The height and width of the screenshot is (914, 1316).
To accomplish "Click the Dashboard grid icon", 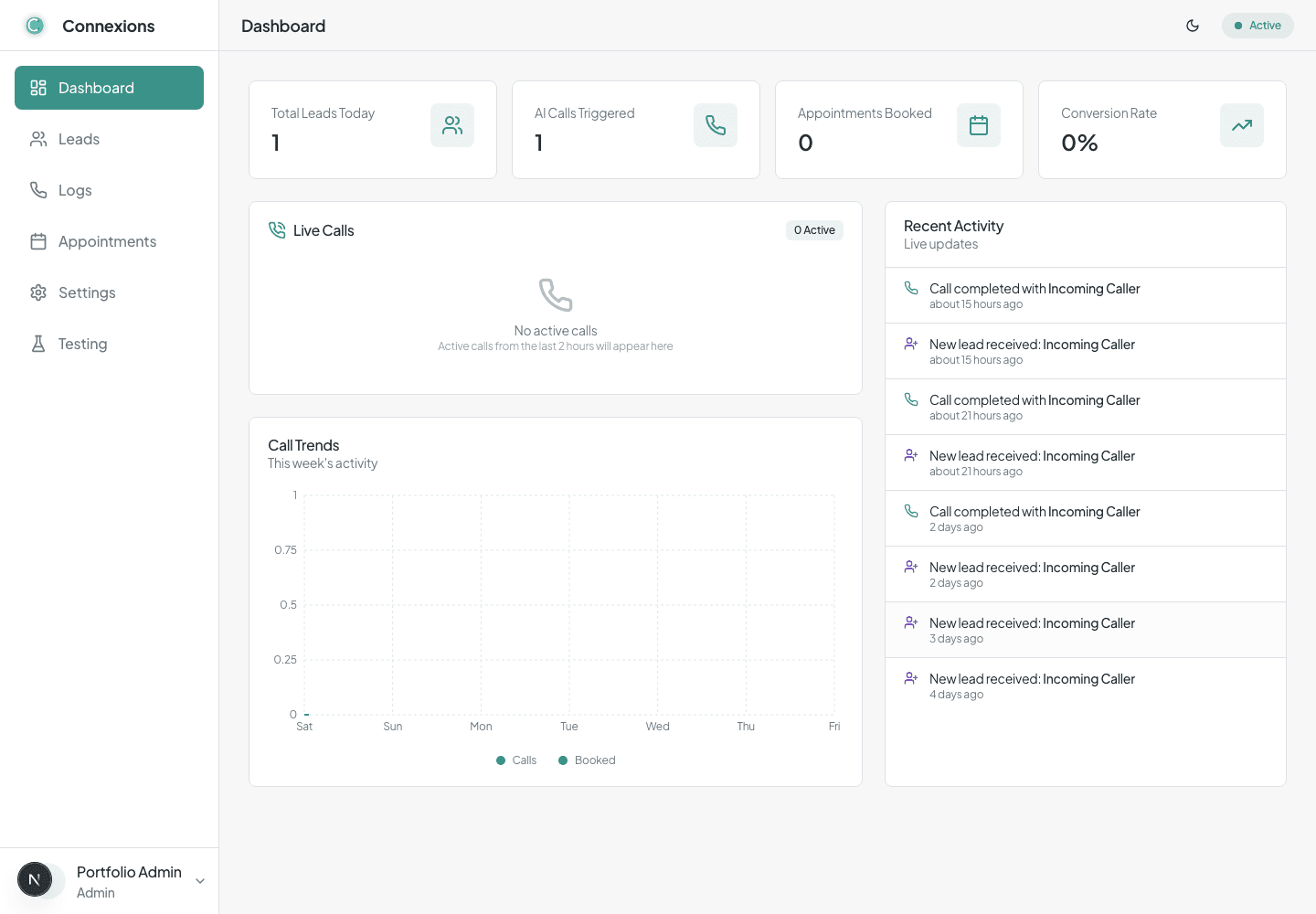I will click(38, 88).
